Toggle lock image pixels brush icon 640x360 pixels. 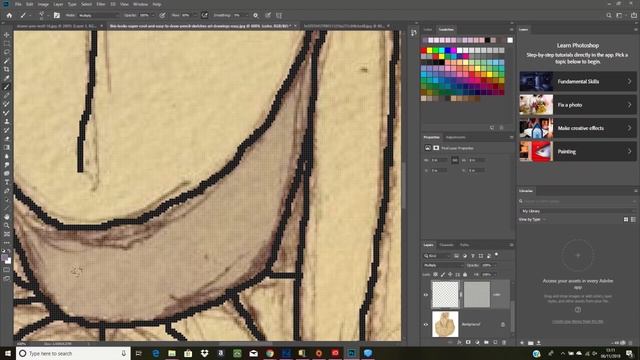(x=443, y=275)
